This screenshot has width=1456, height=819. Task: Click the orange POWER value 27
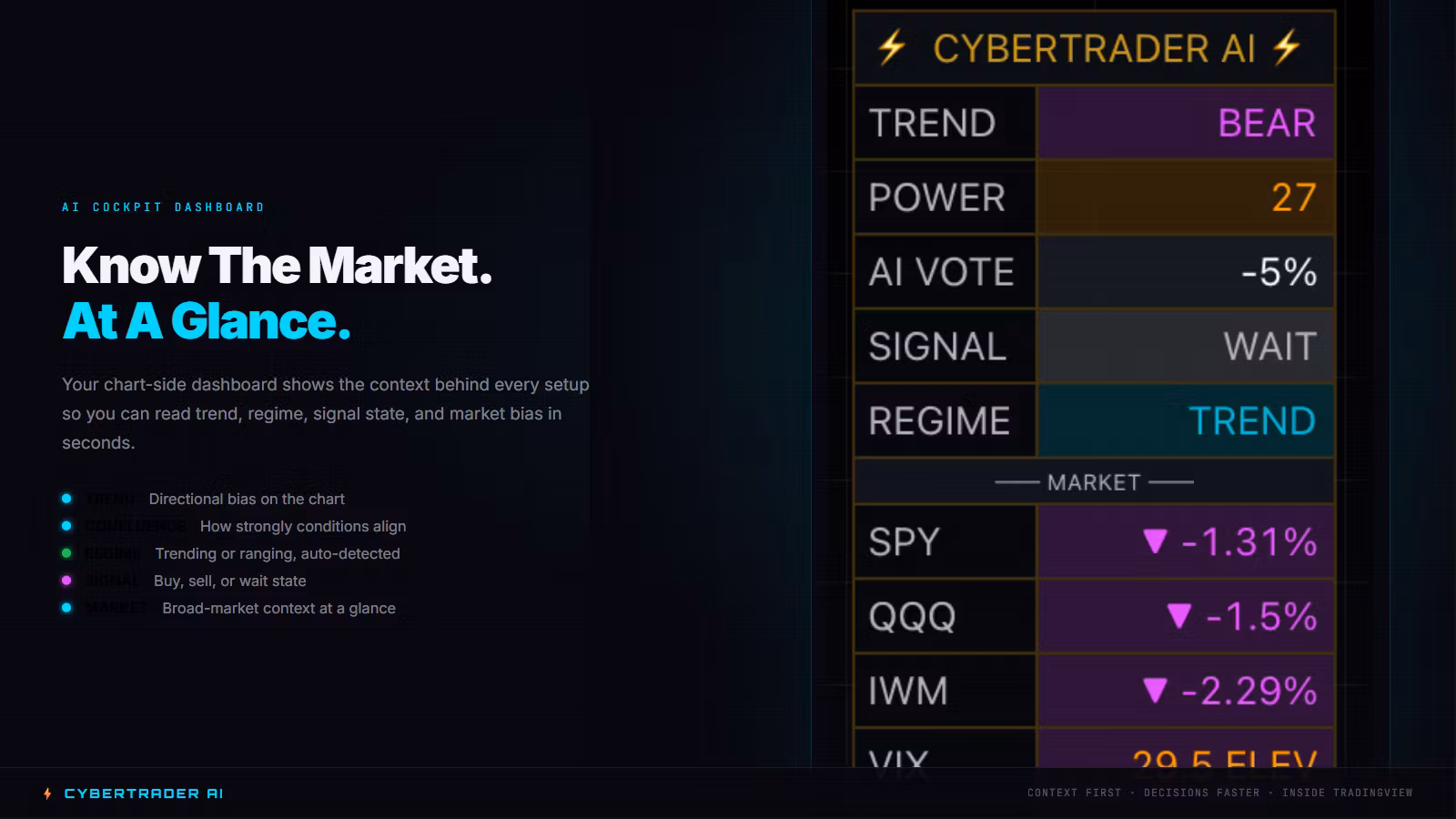[1293, 197]
